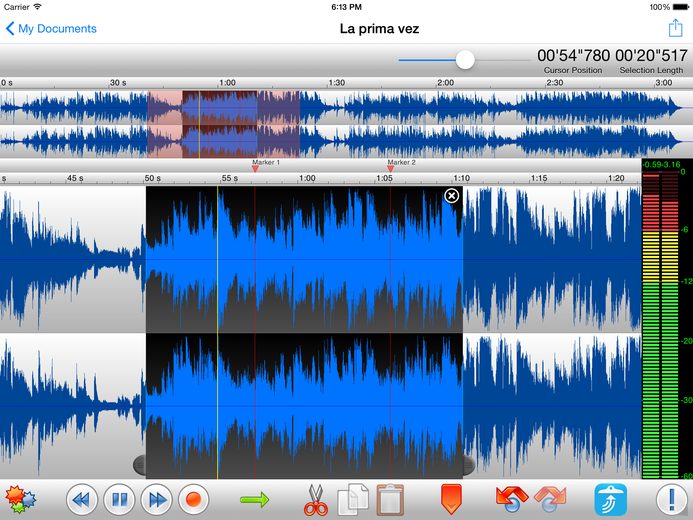Viewport: 693px width, 520px height.
Task: Paste with the clipboard icon
Action: 390,500
